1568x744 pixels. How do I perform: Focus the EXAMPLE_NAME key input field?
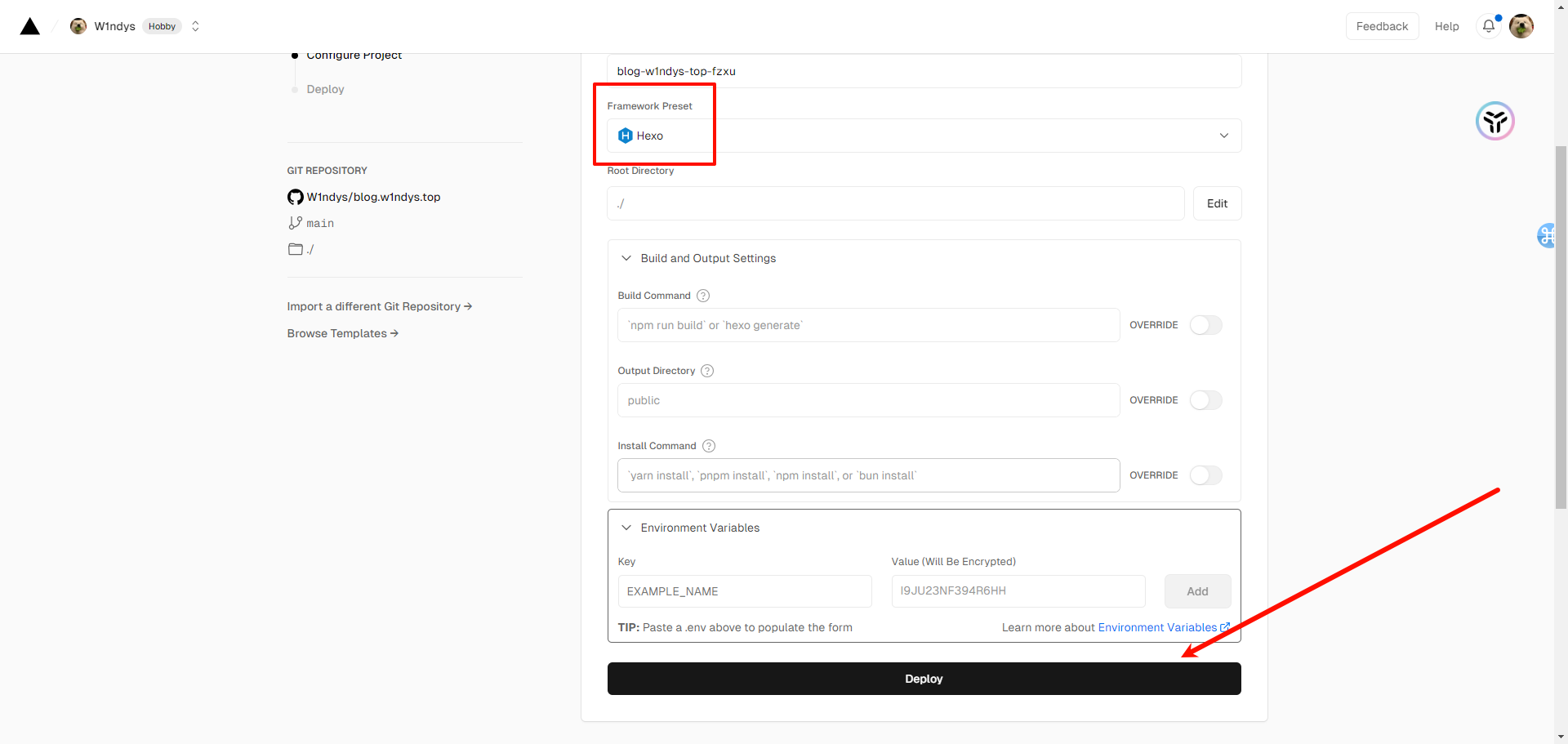(x=744, y=591)
